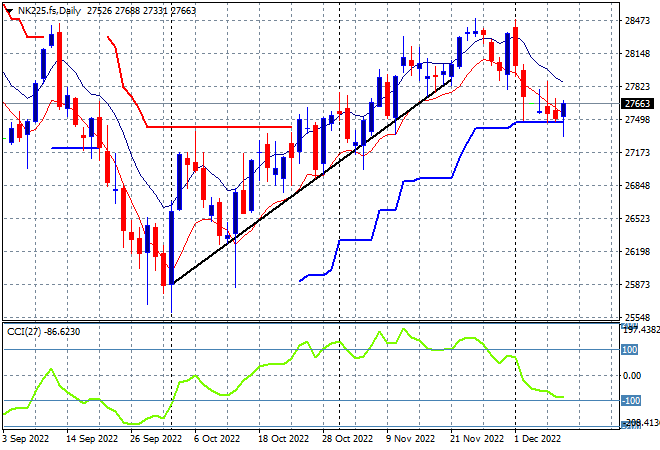Click the 26198 price axis label
This screenshot has width=660, height=450.
tap(637, 252)
